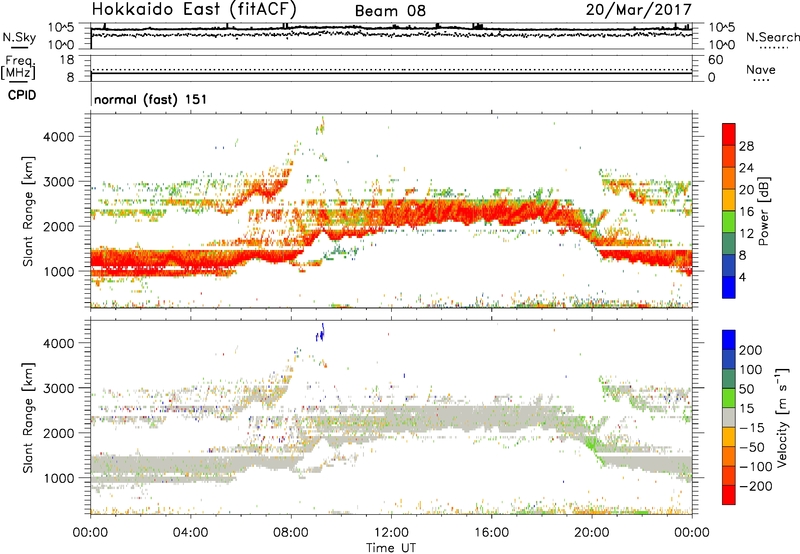The width and height of the screenshot is (800, 554).
Task: Click the '04:00' time axis tick label
Action: click(x=191, y=532)
